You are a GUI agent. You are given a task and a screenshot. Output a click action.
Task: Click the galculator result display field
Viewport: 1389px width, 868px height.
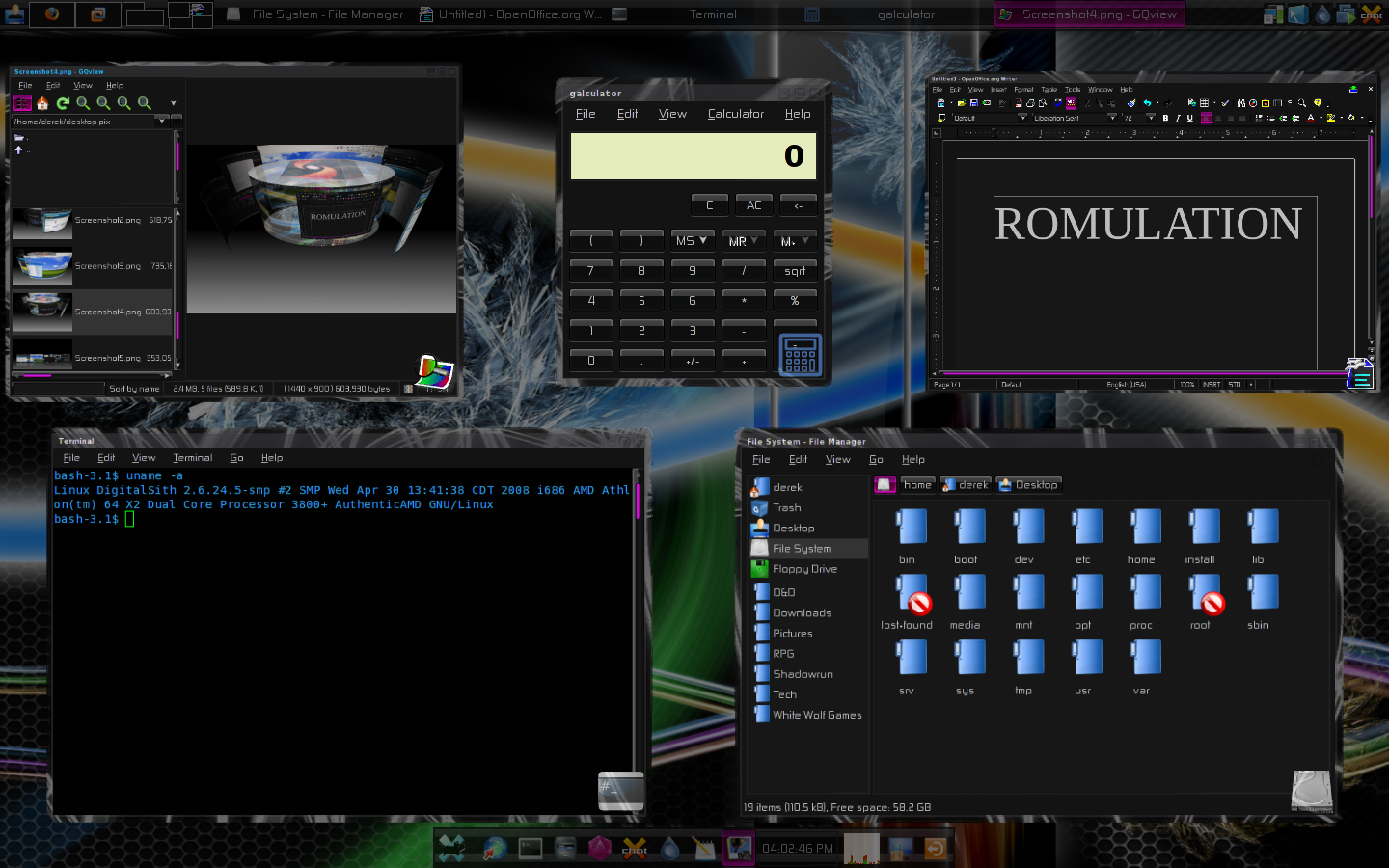tap(693, 156)
